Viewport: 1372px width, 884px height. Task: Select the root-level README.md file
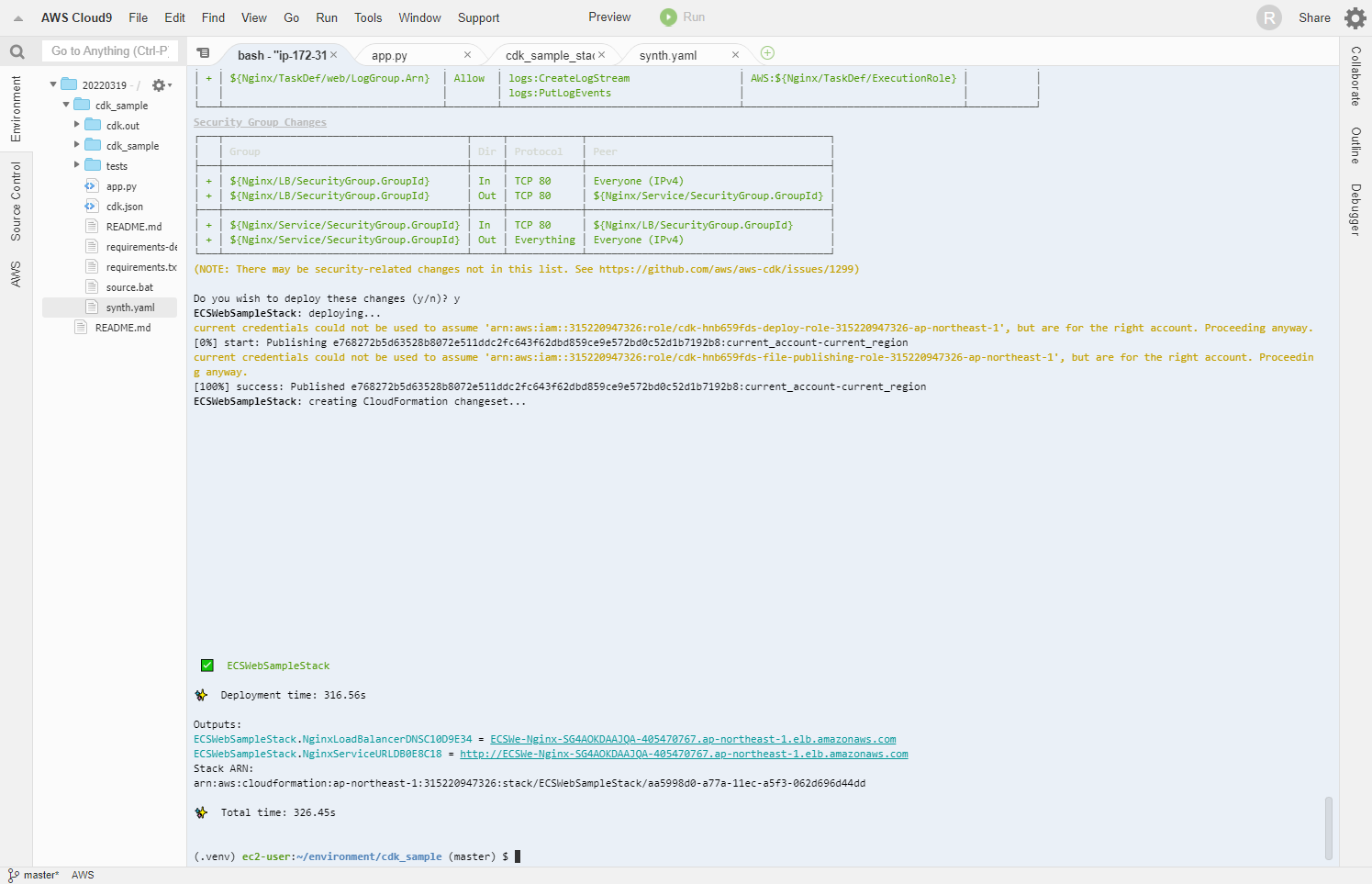123,328
